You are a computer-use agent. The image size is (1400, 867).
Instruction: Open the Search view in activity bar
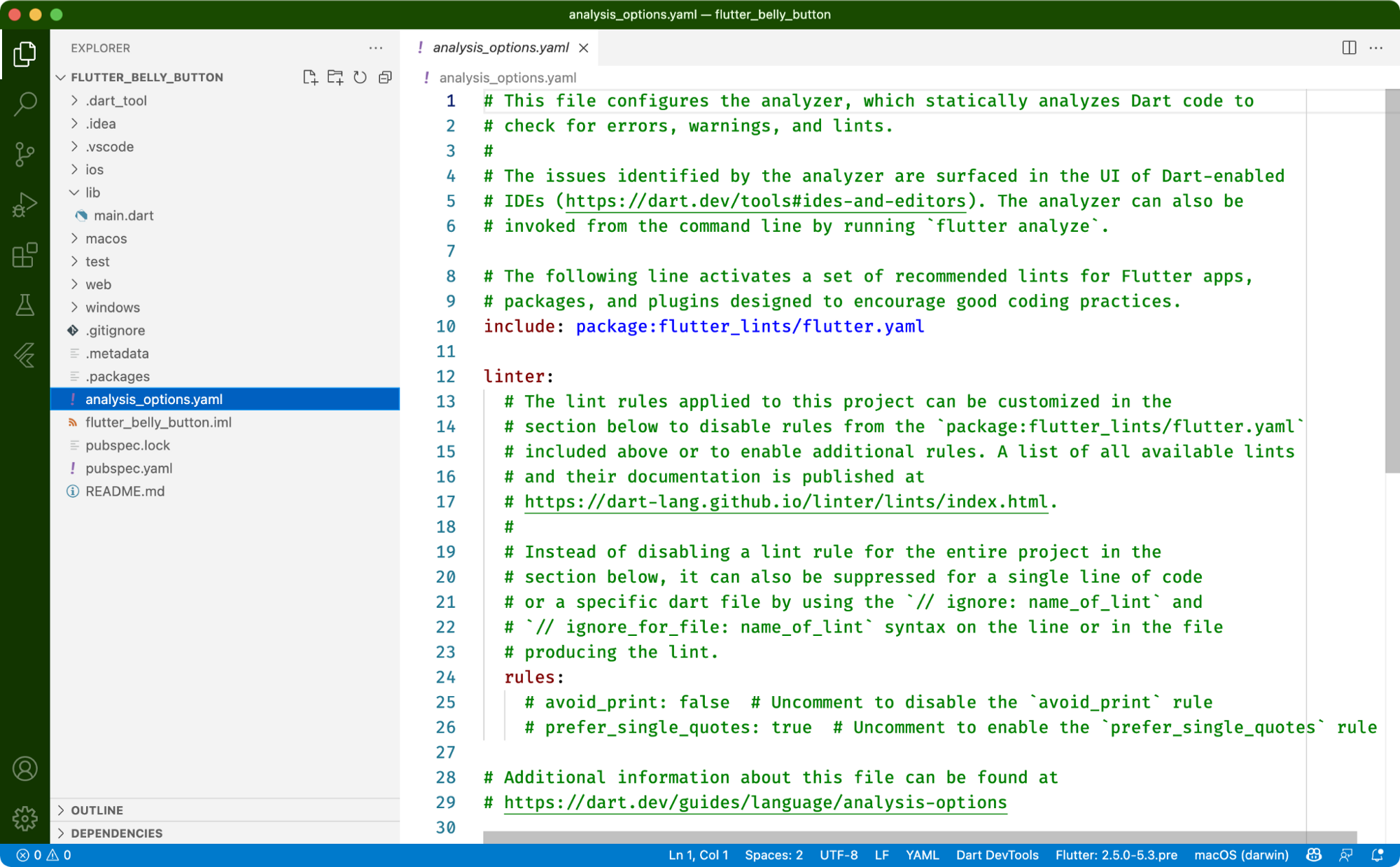25,104
